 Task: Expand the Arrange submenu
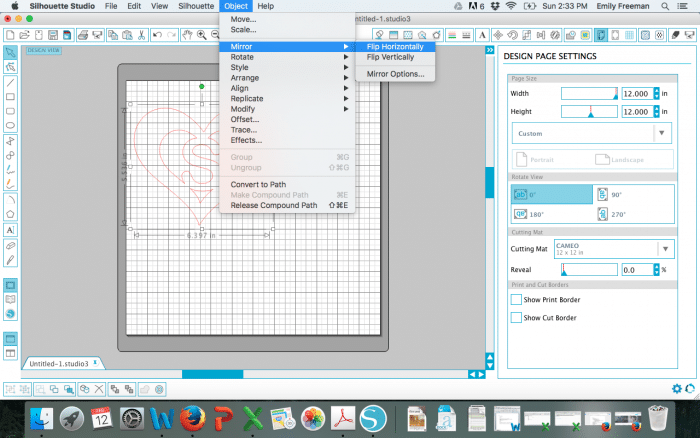click(287, 78)
